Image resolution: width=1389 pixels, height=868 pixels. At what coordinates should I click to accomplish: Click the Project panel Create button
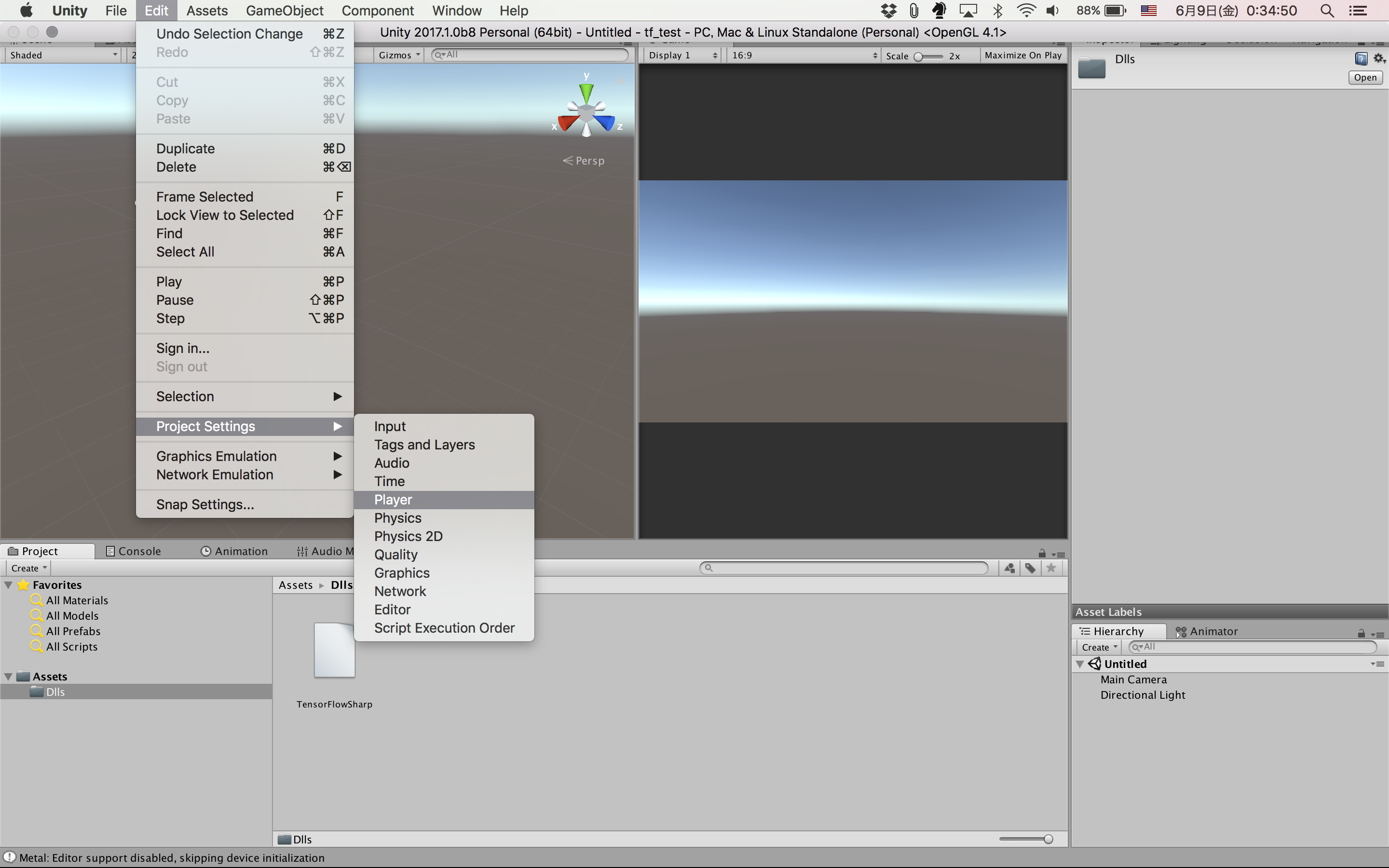coord(28,568)
